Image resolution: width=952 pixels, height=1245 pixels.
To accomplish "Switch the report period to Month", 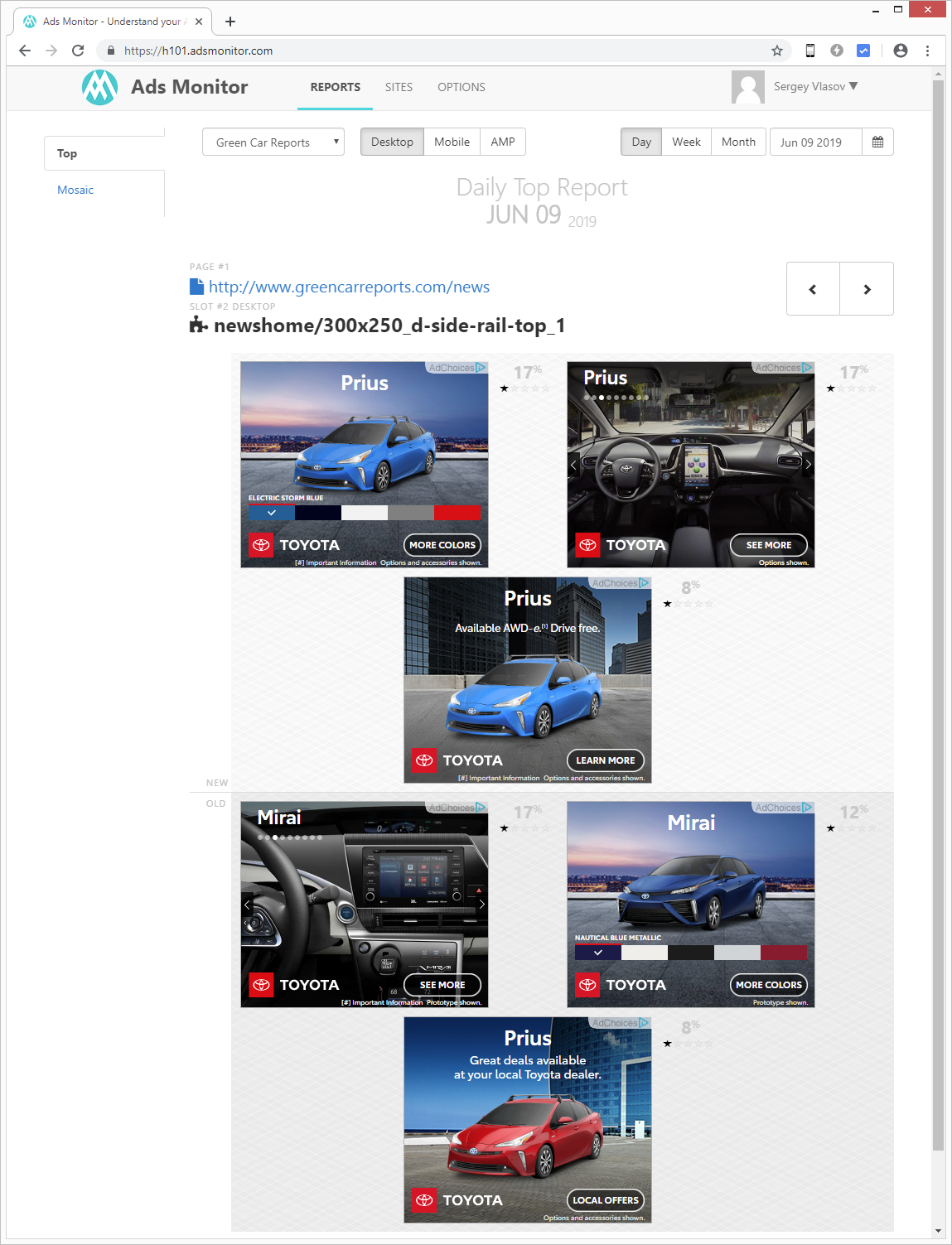I will point(738,142).
